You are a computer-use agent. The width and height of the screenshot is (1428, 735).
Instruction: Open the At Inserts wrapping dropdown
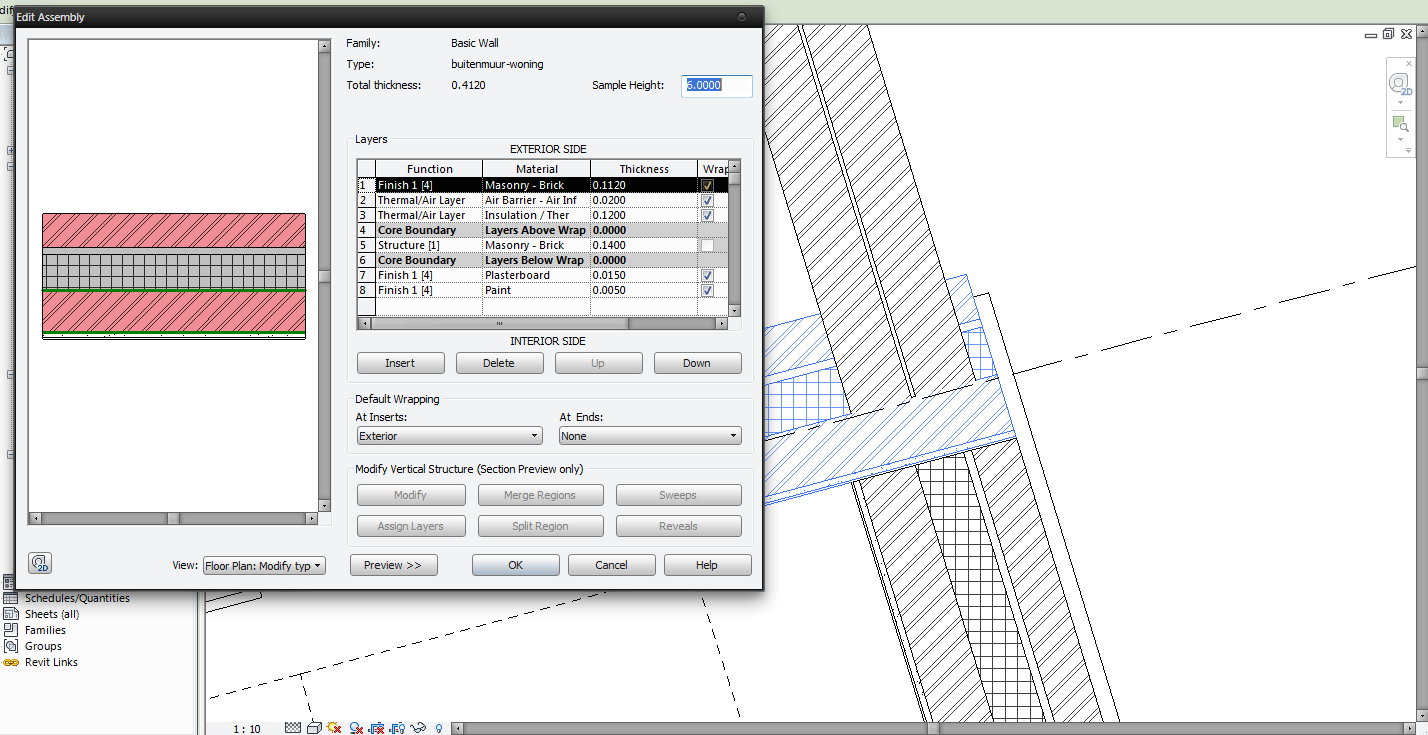[x=449, y=436]
